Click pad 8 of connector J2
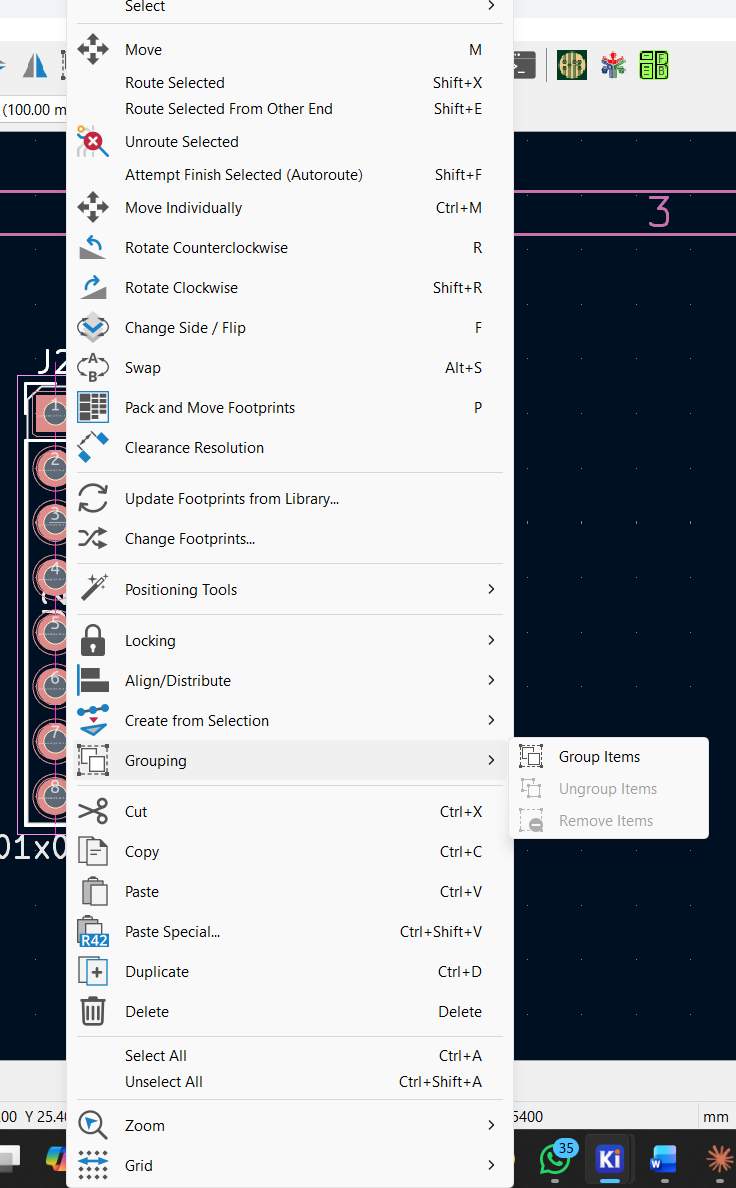 (52, 796)
